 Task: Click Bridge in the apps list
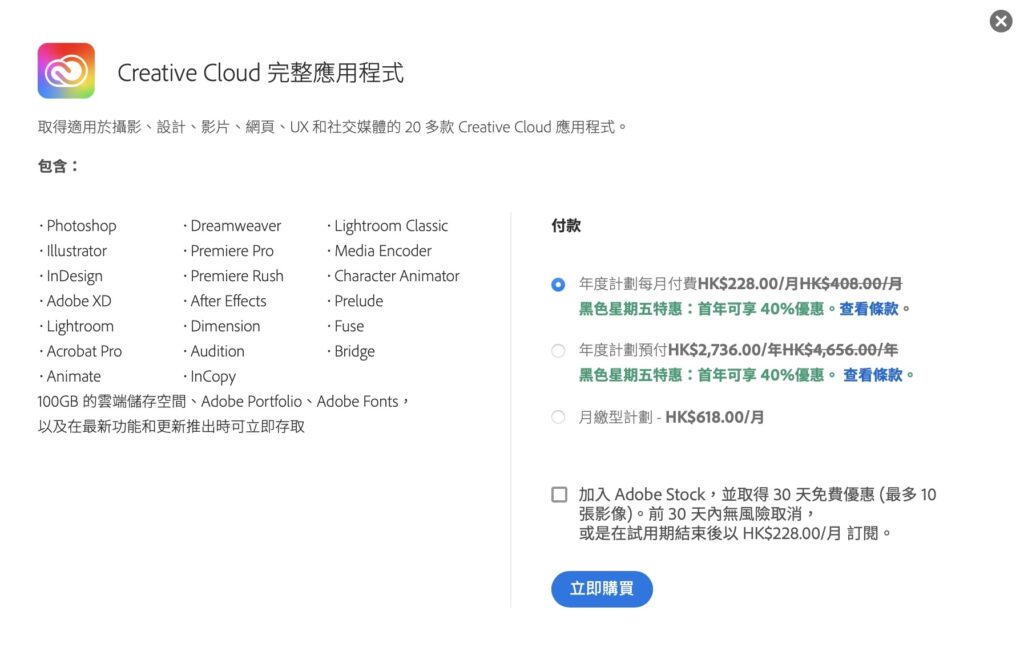[354, 352]
